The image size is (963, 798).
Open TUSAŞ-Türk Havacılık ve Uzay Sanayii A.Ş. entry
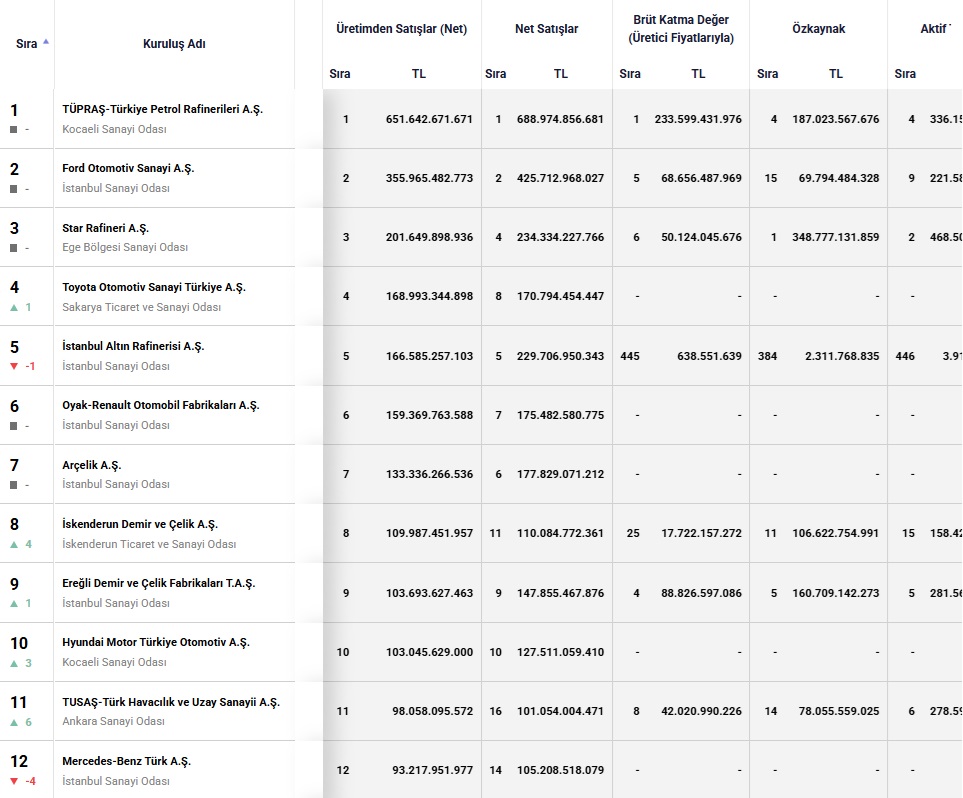[171, 702]
